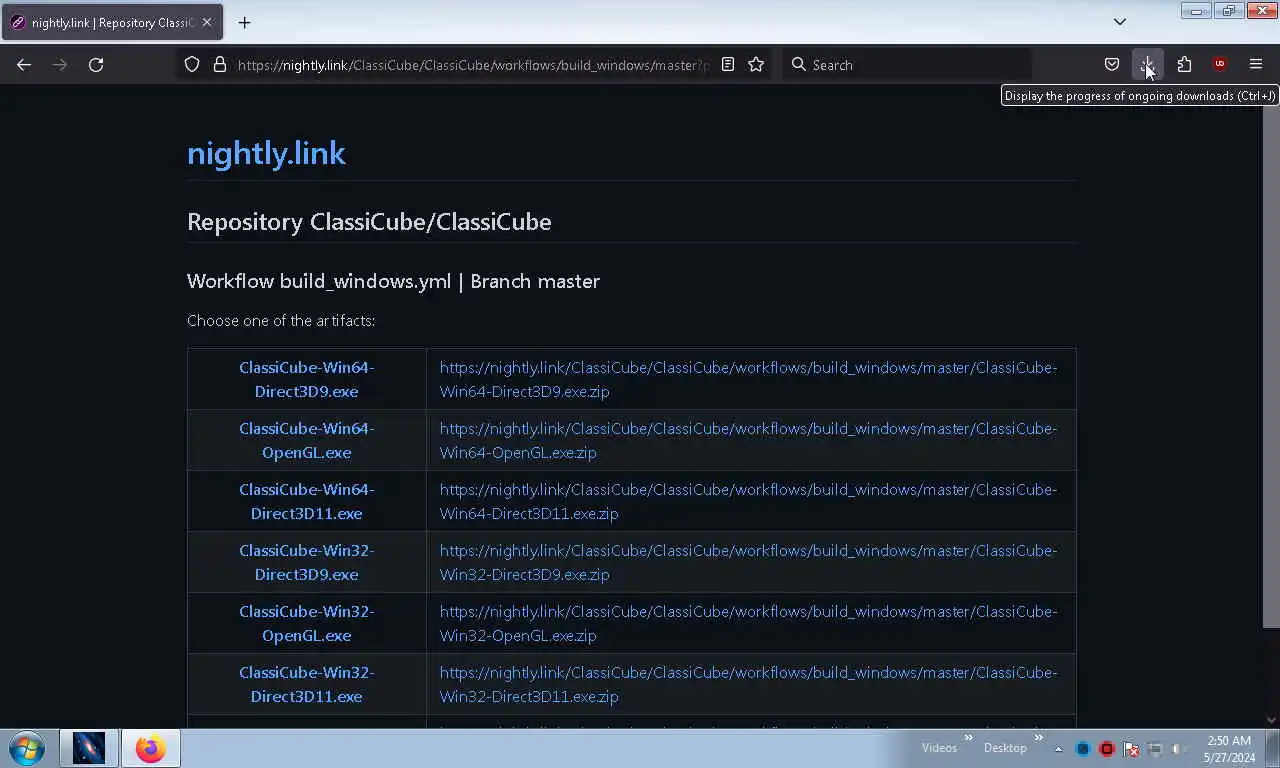Download ClassiCube-Win32-Direct3D11.exe artifact
The height and width of the screenshot is (768, 1280).
coord(306,684)
